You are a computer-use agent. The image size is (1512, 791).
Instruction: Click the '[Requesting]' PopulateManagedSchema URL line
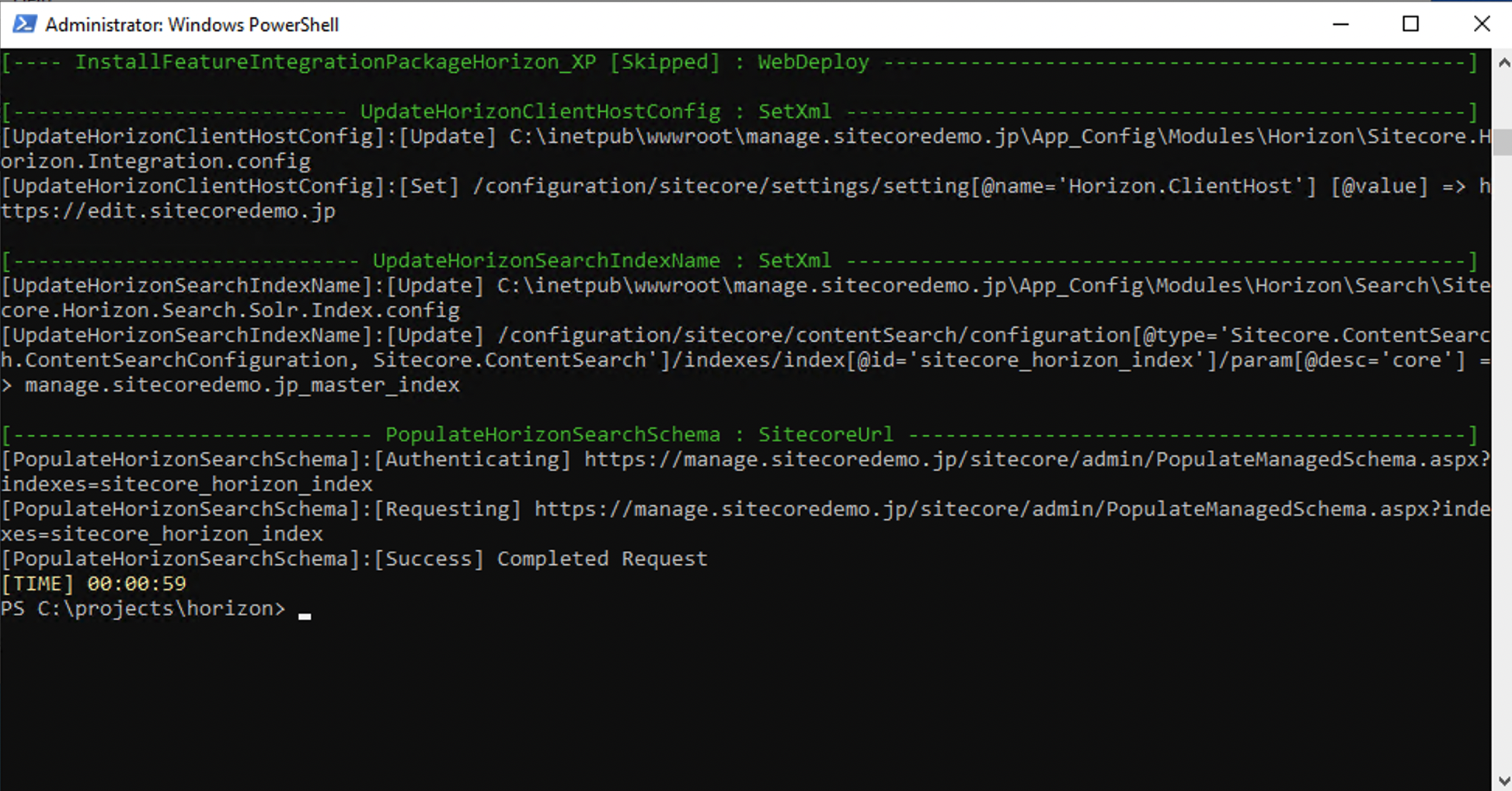click(x=745, y=510)
